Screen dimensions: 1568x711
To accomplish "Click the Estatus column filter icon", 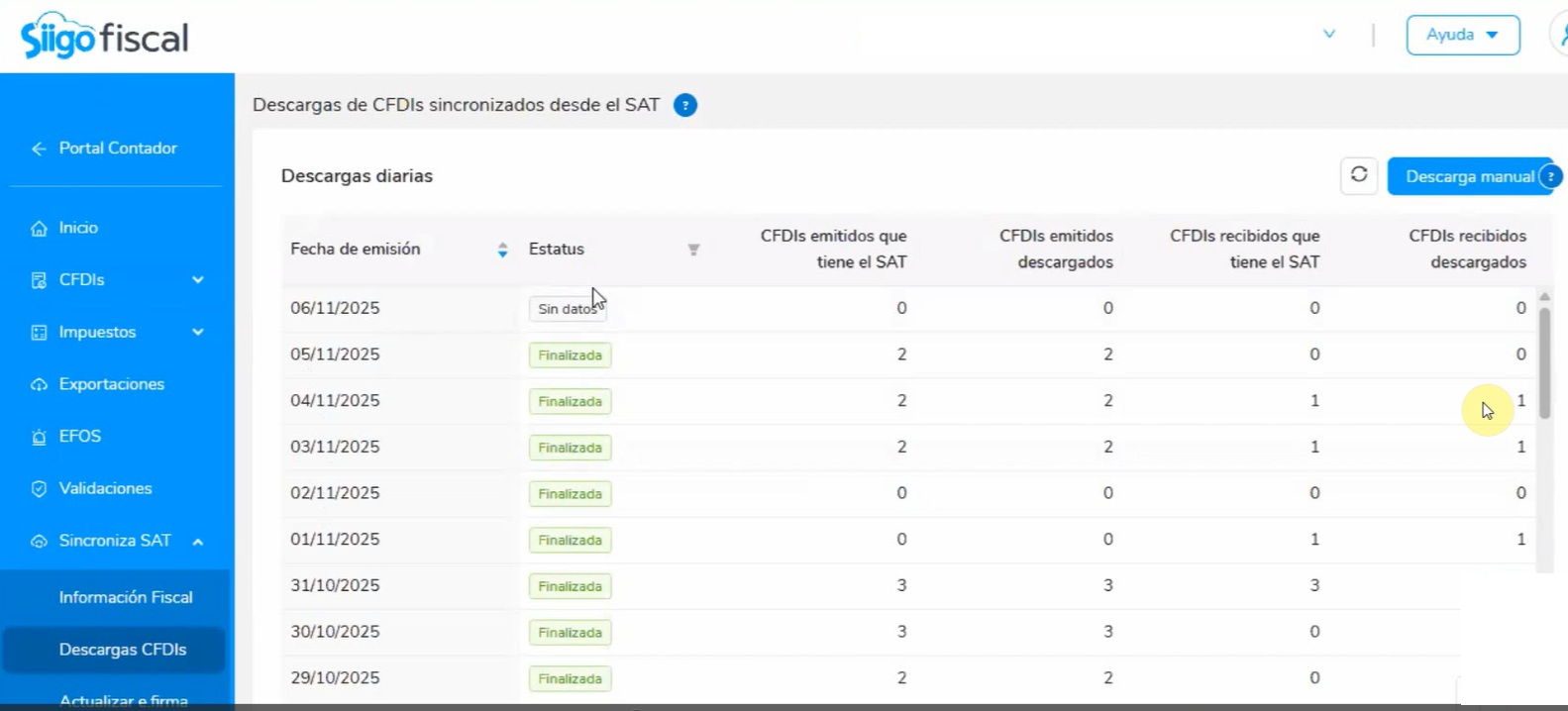I will 693,250.
